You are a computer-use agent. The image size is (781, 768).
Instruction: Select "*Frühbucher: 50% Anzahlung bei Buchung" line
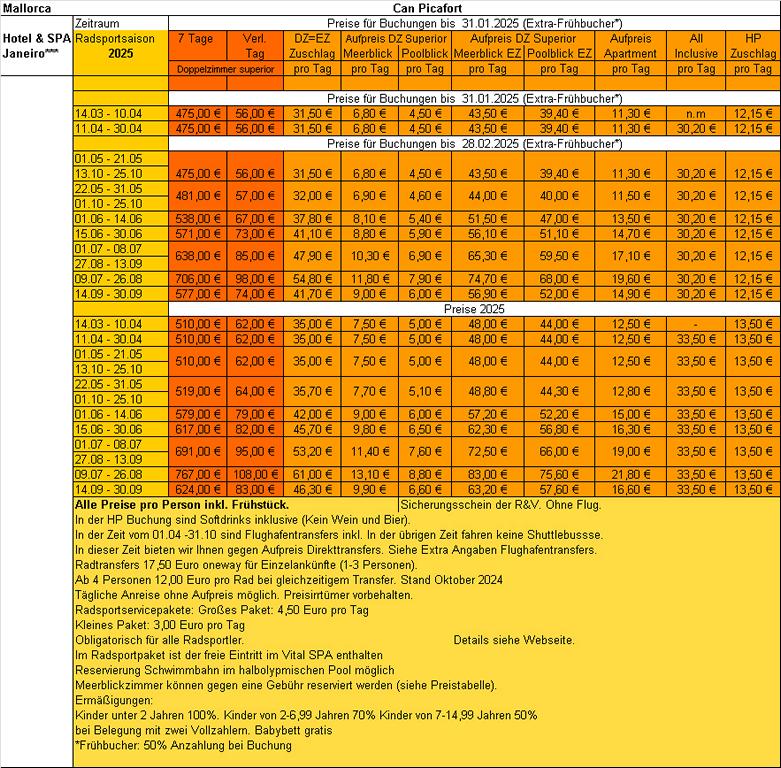183,746
